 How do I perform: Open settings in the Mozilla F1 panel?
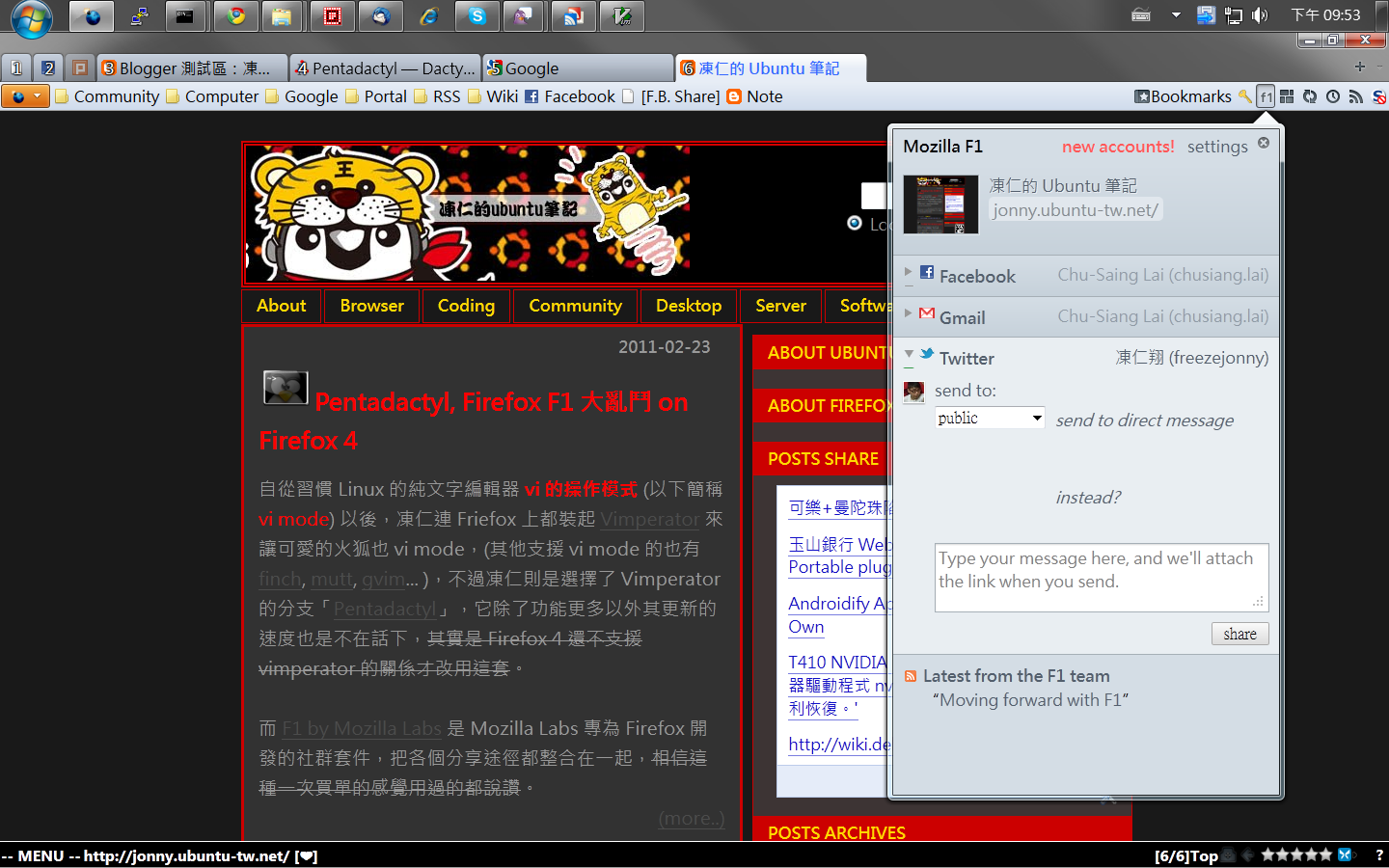pos(1217,147)
